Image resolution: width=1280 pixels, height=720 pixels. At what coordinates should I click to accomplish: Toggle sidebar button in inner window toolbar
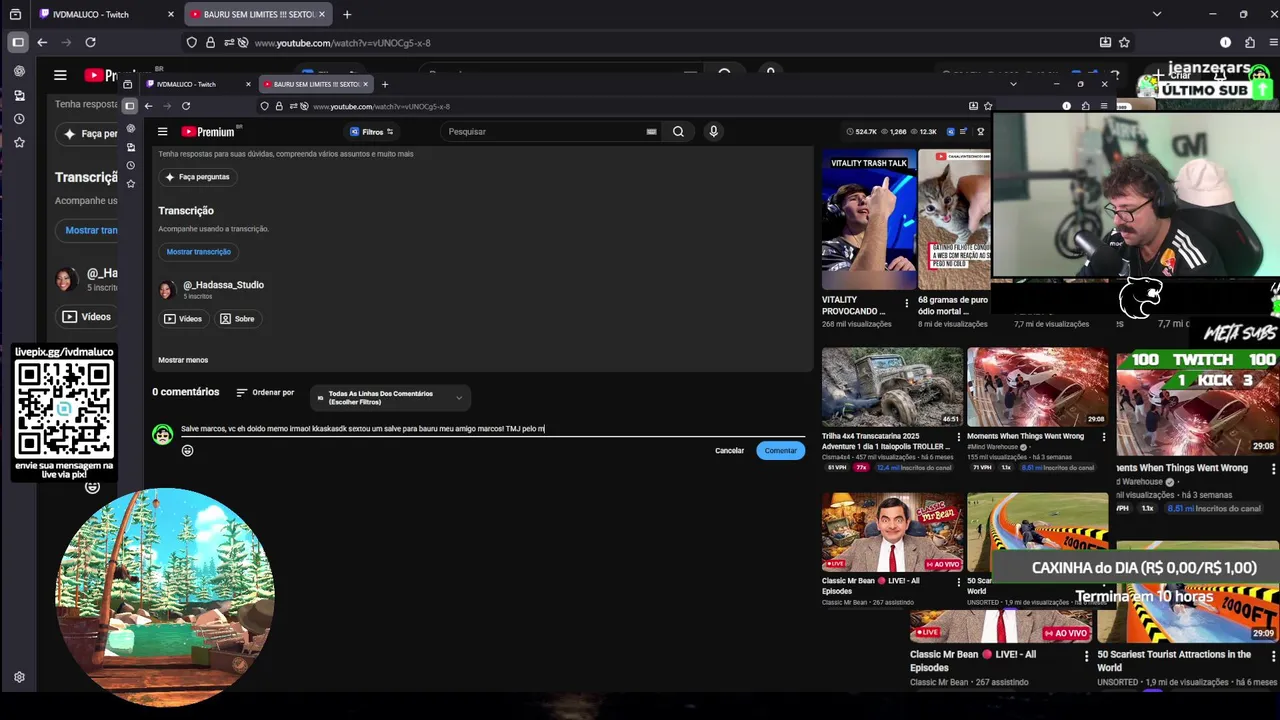click(129, 106)
